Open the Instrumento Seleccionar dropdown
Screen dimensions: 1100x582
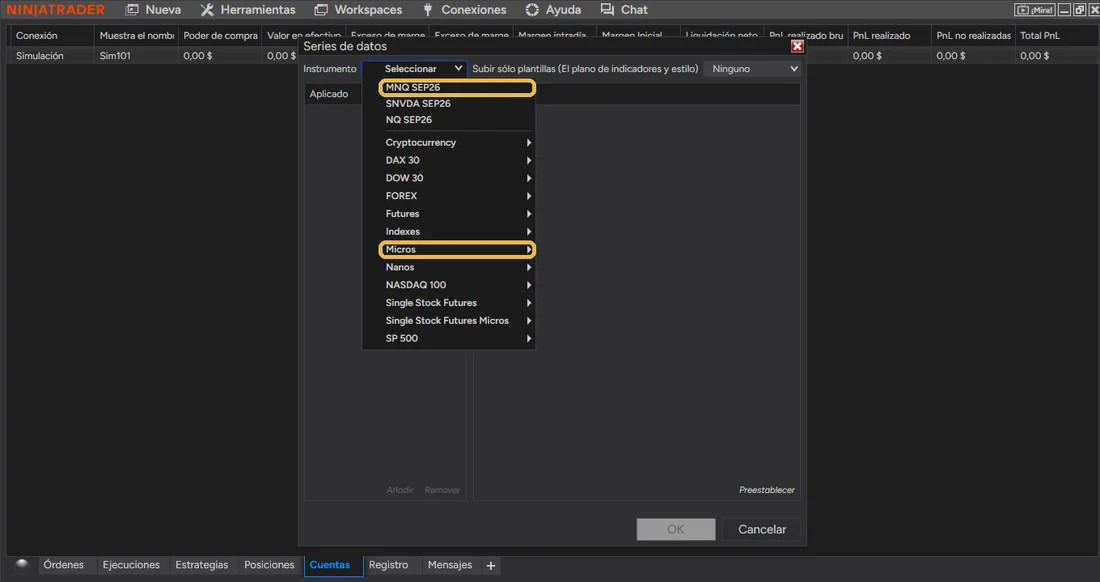tap(415, 69)
